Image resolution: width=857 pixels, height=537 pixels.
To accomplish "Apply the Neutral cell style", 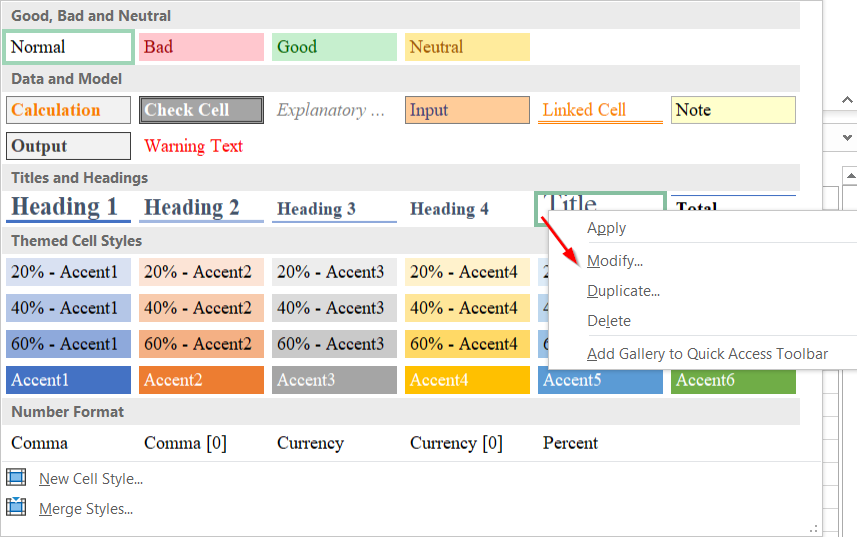I will point(467,47).
